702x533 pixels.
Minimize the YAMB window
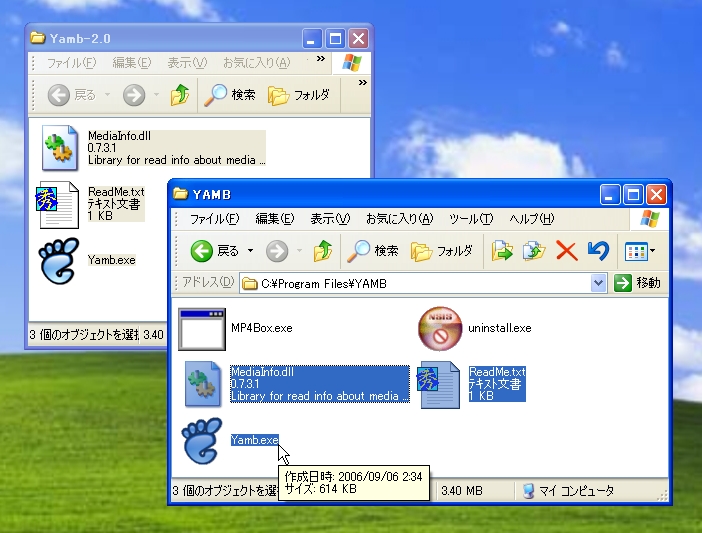point(610,195)
